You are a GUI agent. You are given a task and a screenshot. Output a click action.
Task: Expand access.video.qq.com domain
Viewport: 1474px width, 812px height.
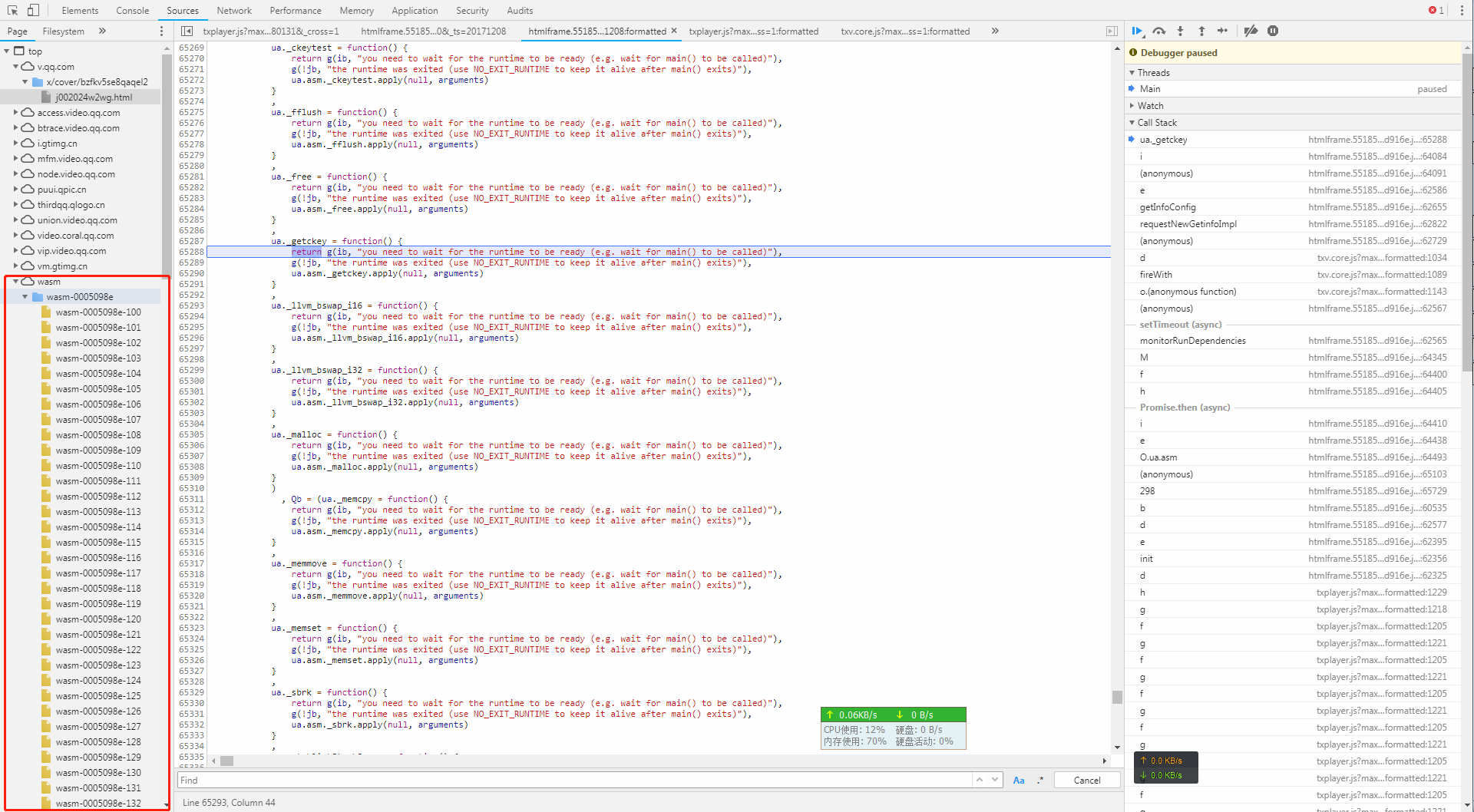tap(16, 112)
